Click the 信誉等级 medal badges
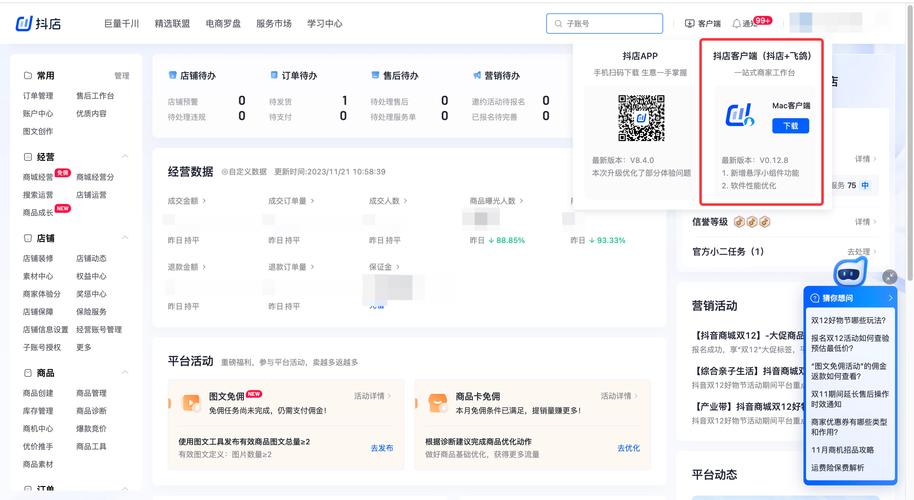Viewport: 914px width, 500px height. click(752, 222)
